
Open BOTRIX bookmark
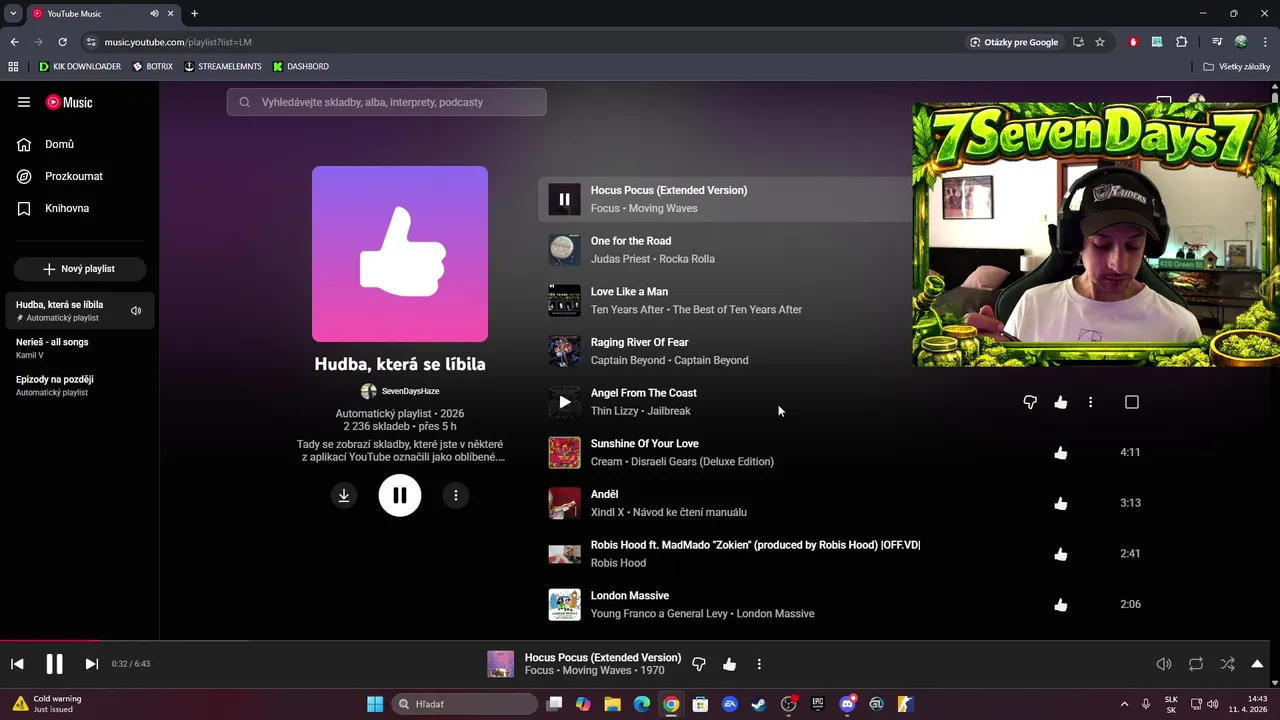(x=153, y=66)
